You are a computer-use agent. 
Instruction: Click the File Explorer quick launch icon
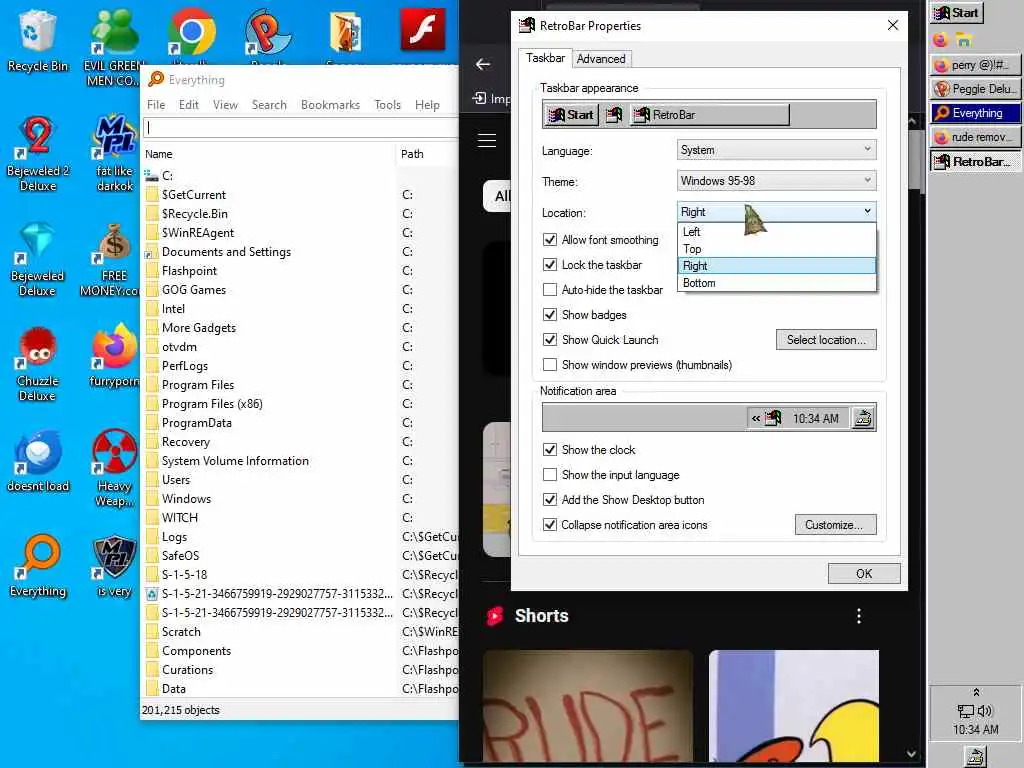click(x=964, y=40)
